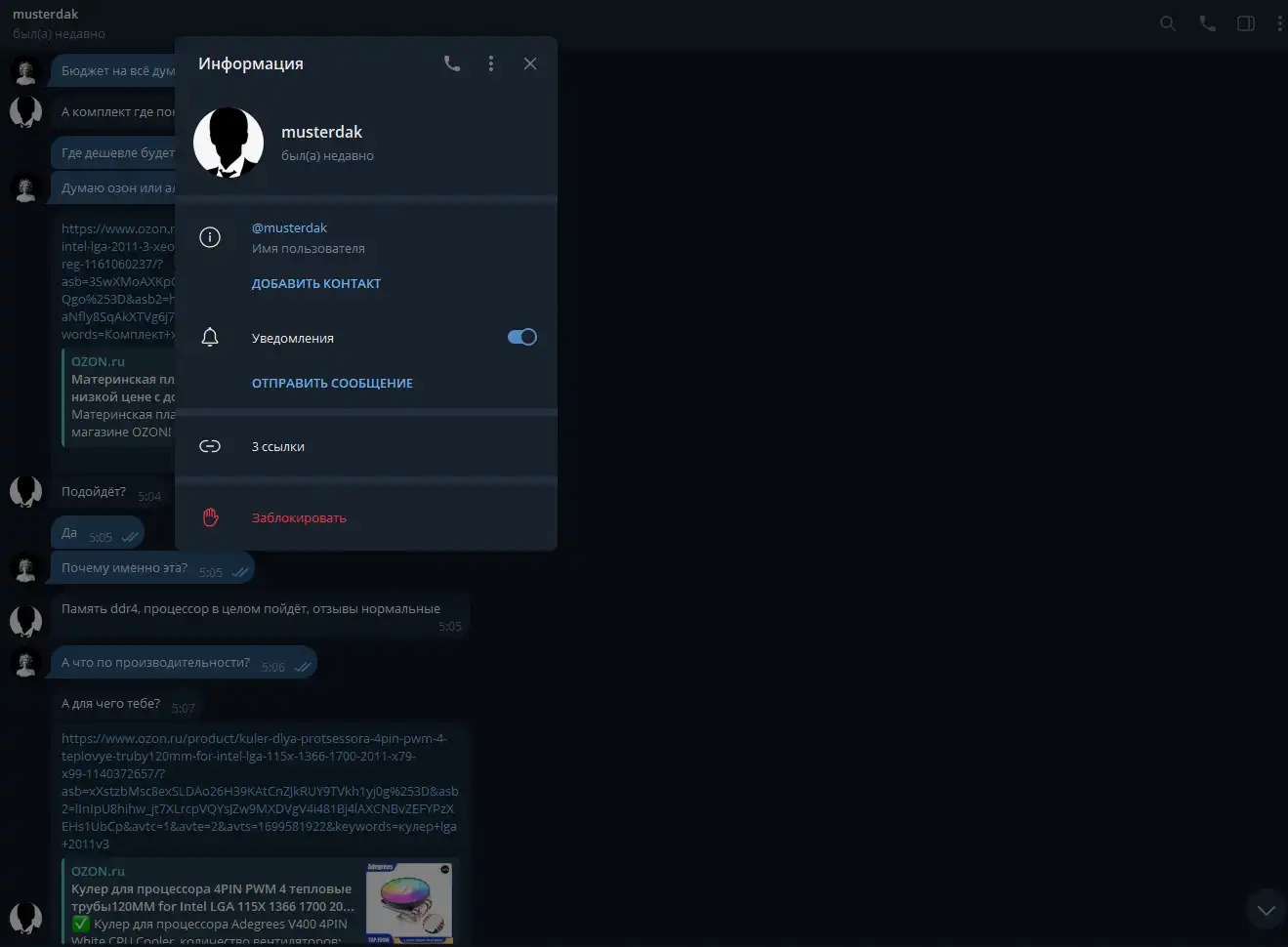Click the 5:04 timestamp beside "Подойдёт?"
The height and width of the screenshot is (947, 1288).
coord(149,496)
